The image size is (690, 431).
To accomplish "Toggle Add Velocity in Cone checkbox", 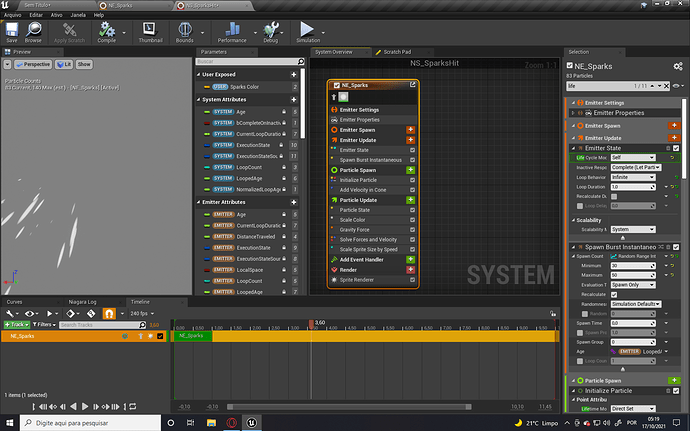I will tap(412, 190).
